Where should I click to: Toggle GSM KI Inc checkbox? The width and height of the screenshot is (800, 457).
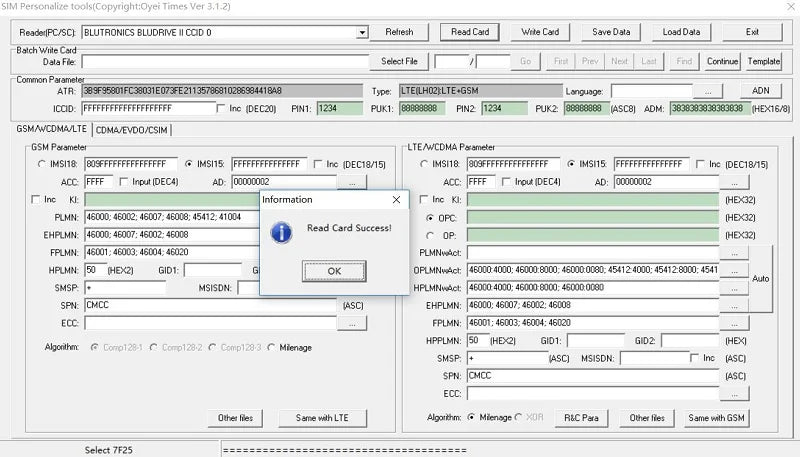click(36, 199)
